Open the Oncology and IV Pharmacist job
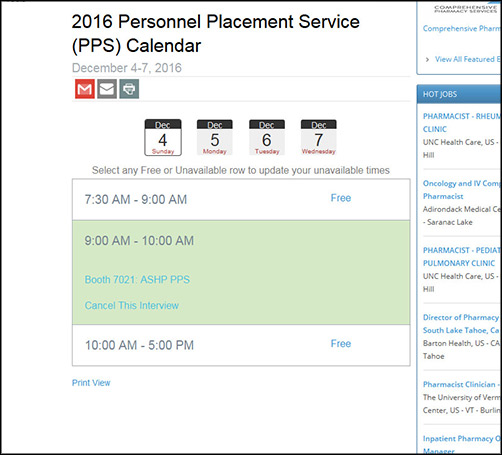The height and width of the screenshot is (455, 502). pos(461,190)
